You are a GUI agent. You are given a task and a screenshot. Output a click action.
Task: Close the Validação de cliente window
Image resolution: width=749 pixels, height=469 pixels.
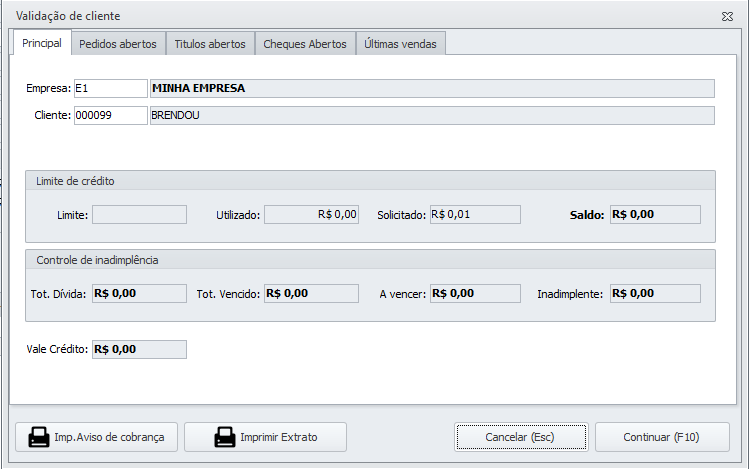pos(727,17)
